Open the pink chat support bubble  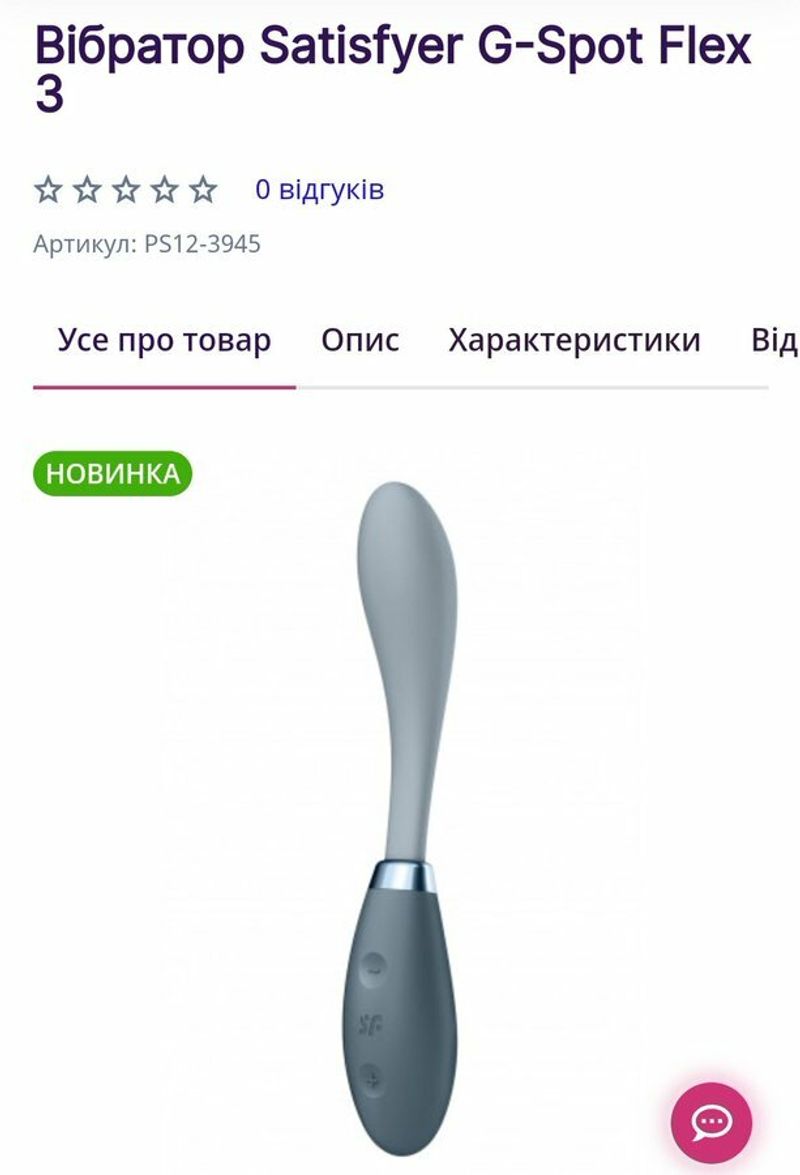point(711,1123)
